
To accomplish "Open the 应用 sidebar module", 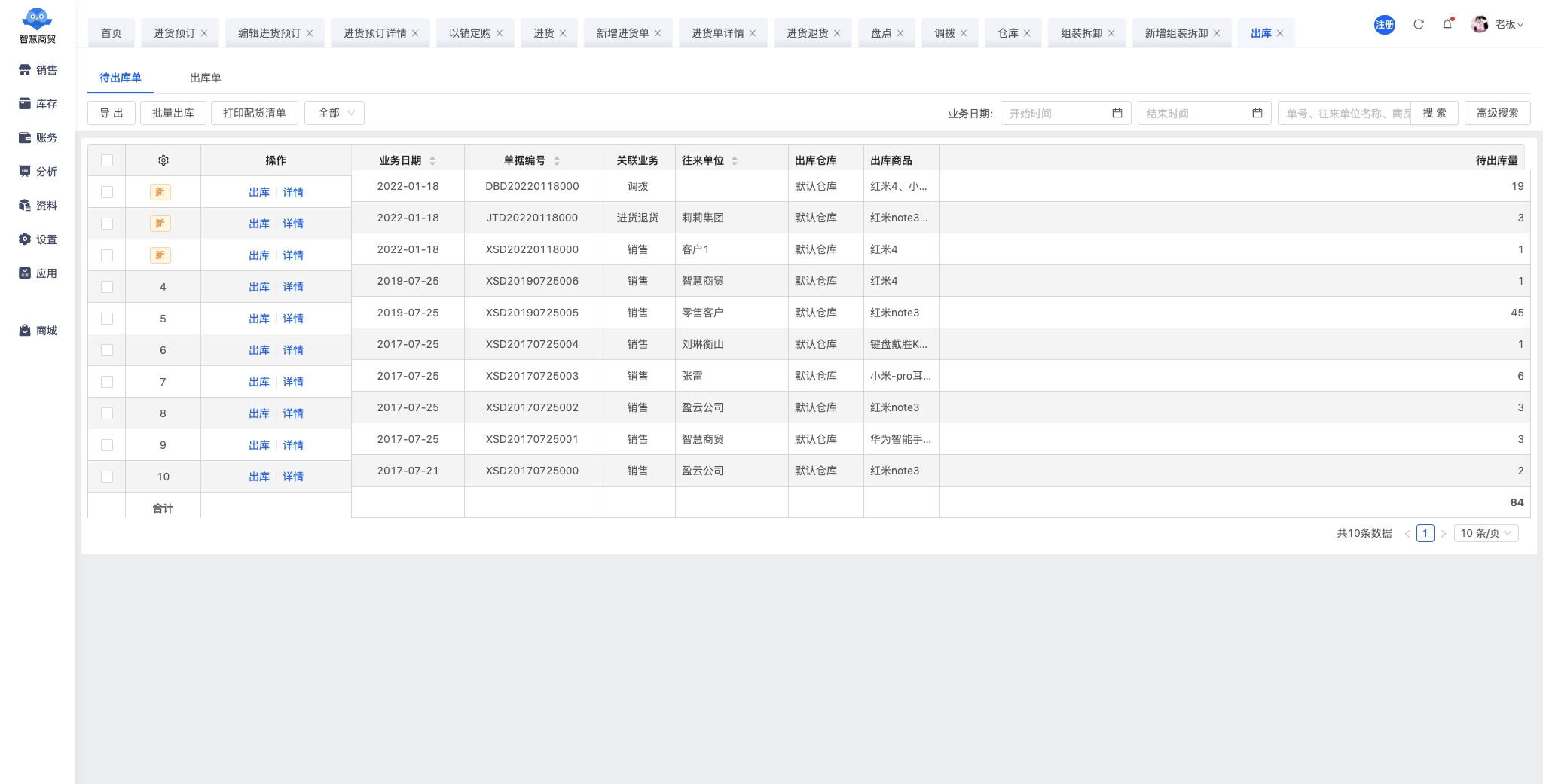I will [x=38, y=273].
